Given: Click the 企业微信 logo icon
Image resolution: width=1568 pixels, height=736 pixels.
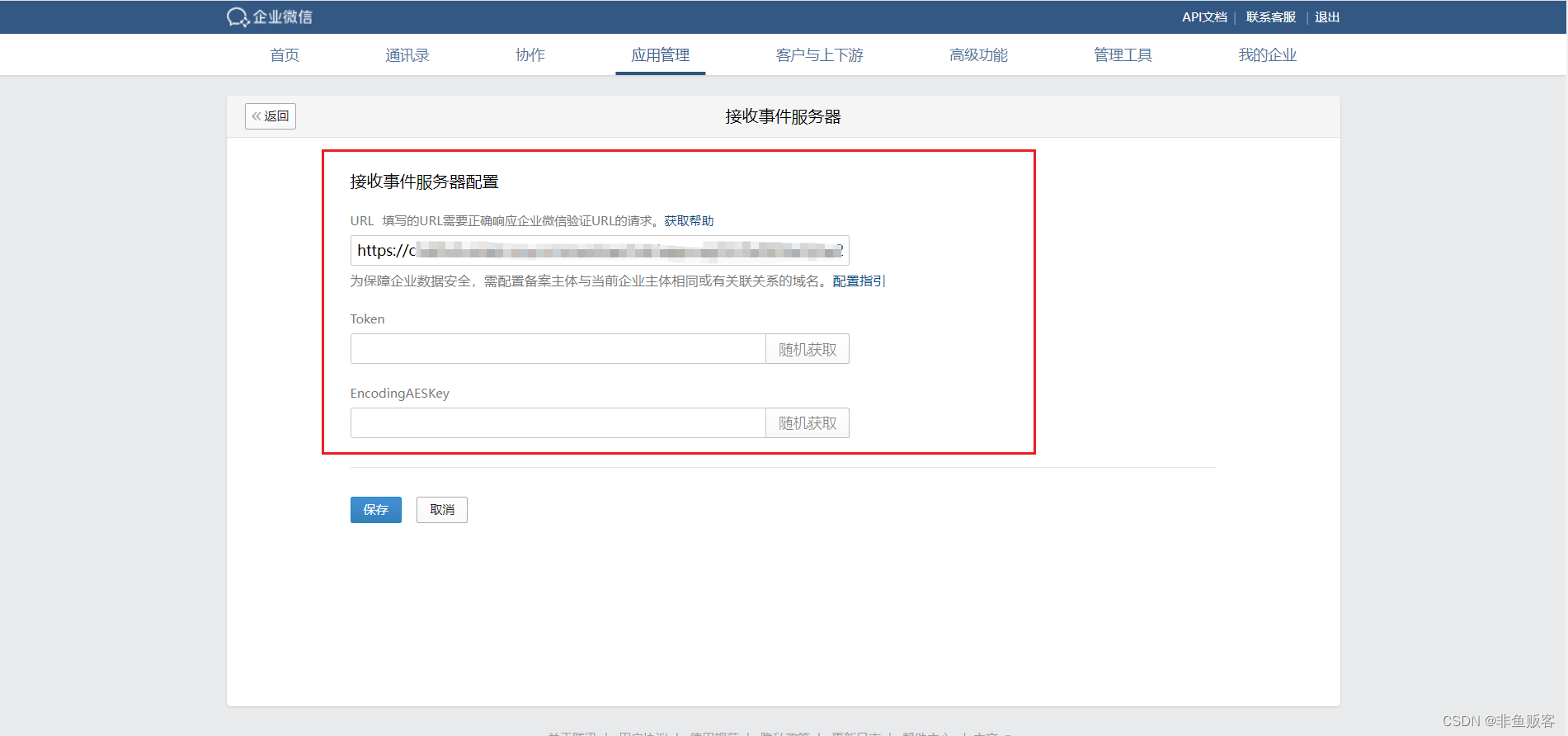Looking at the screenshot, I should pyautogui.click(x=269, y=17).
